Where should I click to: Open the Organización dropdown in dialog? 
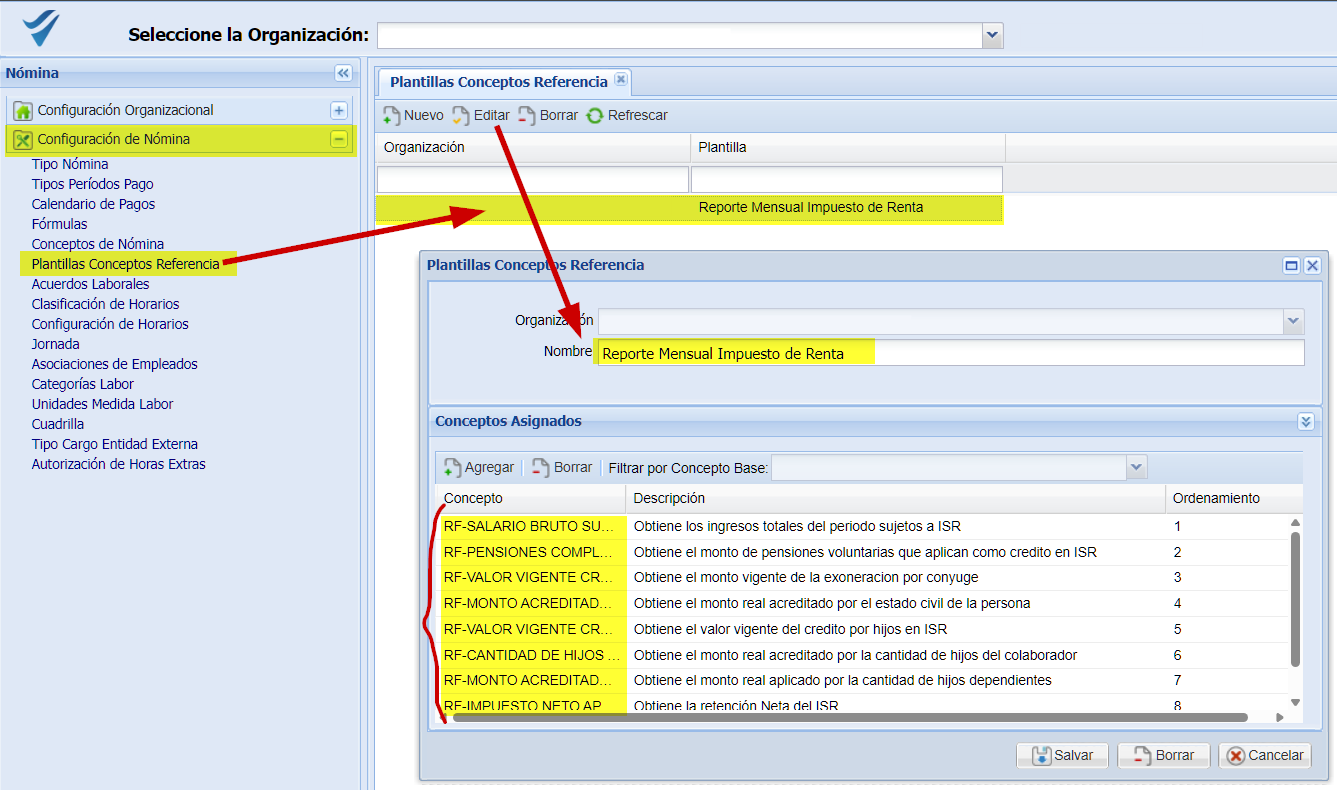tap(1294, 321)
